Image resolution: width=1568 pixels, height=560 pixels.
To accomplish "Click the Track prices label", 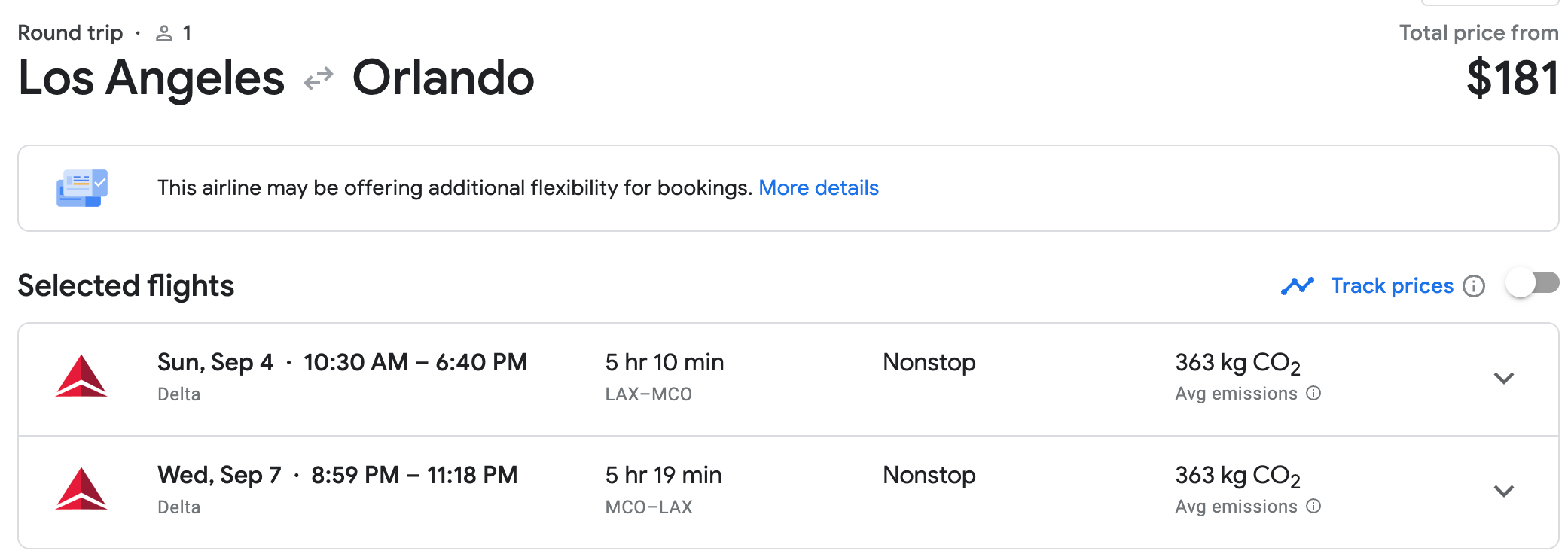I will pos(1392,286).
